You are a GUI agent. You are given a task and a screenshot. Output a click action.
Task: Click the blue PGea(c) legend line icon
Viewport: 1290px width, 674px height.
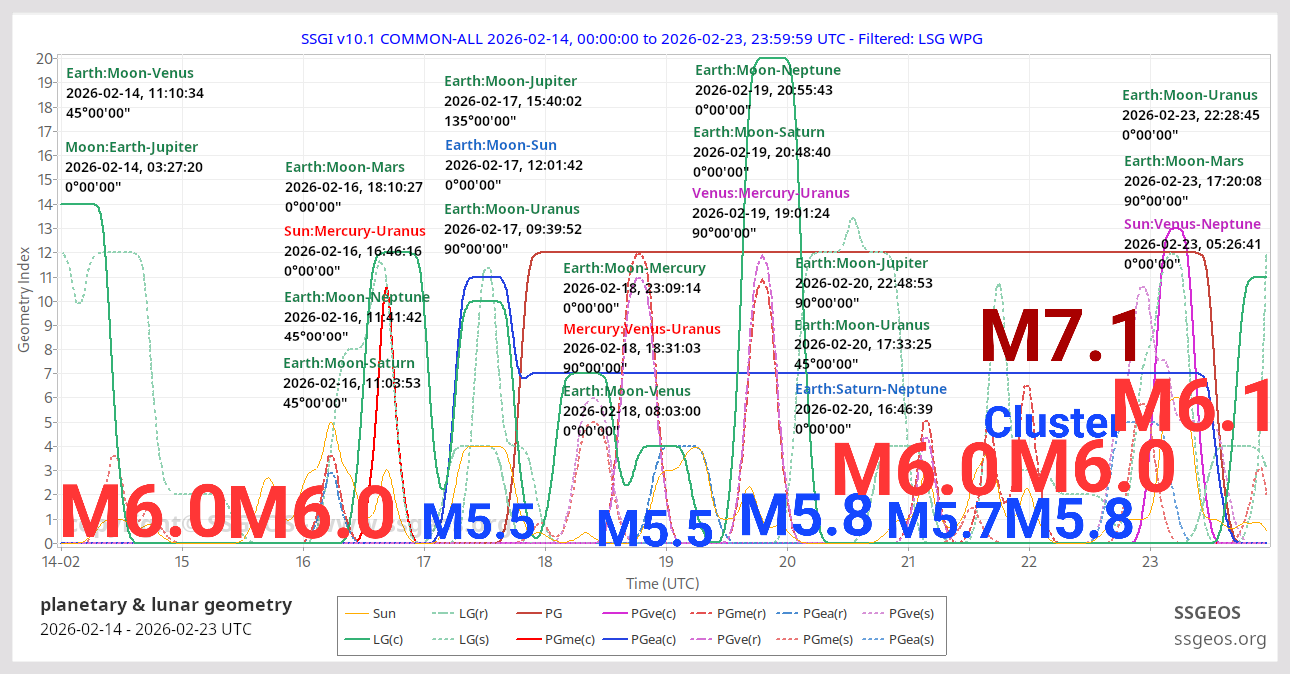coord(614,639)
